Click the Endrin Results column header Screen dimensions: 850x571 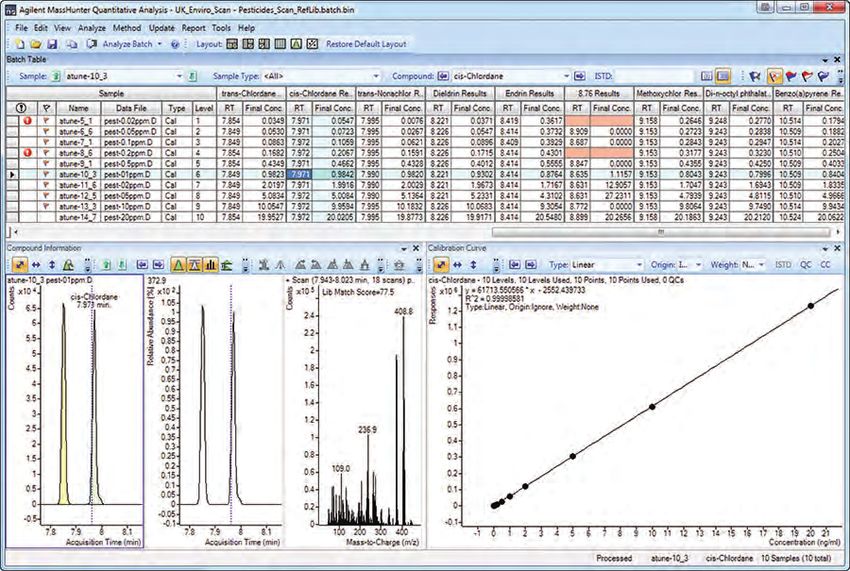[530, 93]
